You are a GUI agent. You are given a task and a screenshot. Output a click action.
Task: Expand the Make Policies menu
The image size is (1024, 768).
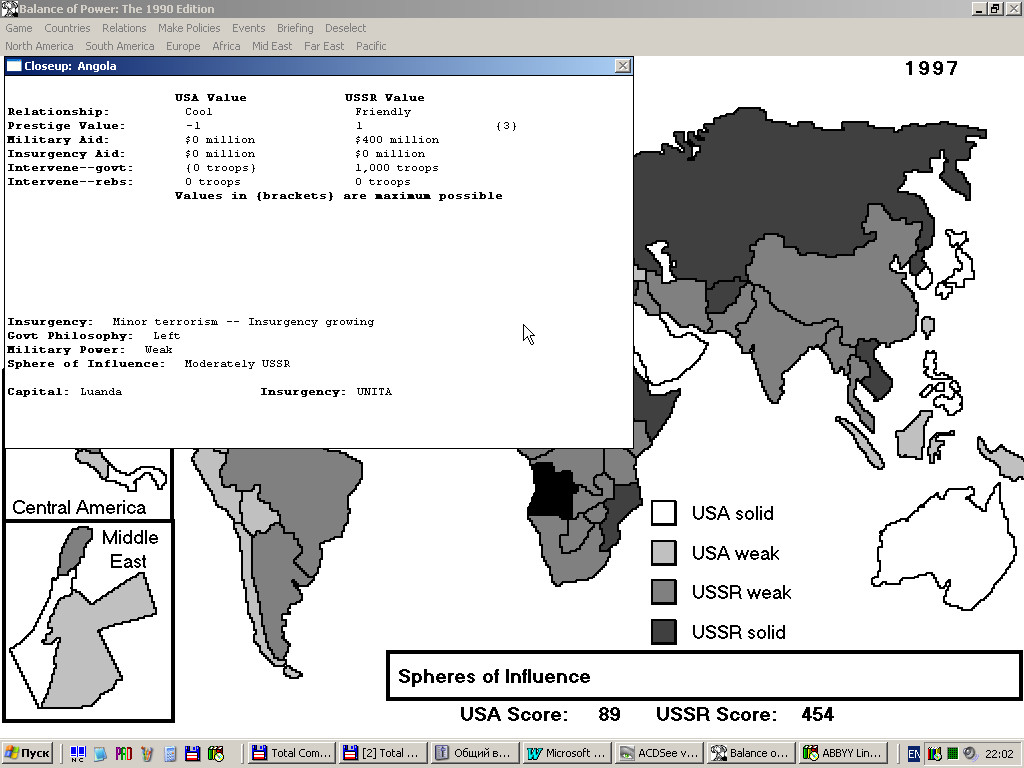[x=190, y=28]
